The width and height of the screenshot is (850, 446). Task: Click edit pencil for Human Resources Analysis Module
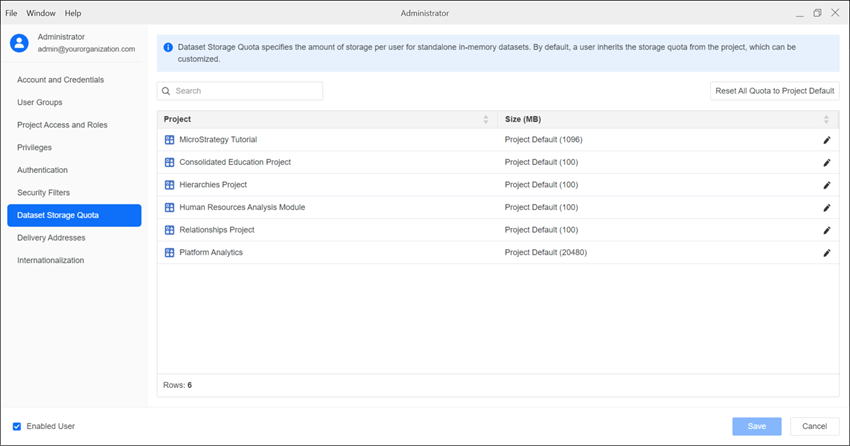pyautogui.click(x=827, y=208)
